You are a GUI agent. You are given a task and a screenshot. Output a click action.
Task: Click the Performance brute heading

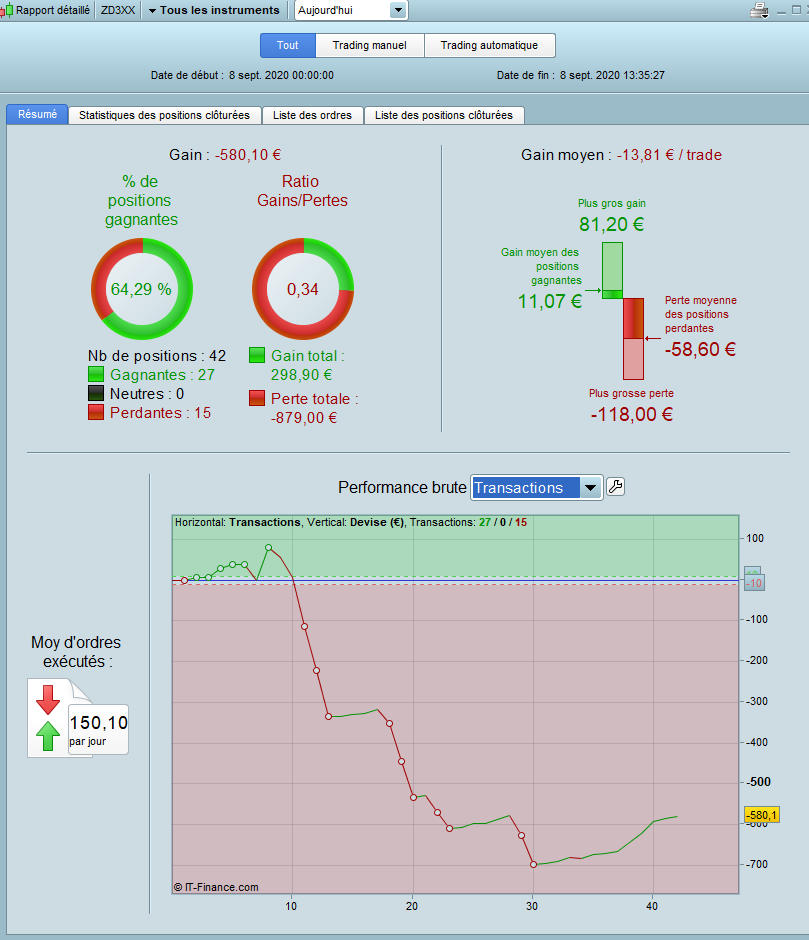coord(402,487)
